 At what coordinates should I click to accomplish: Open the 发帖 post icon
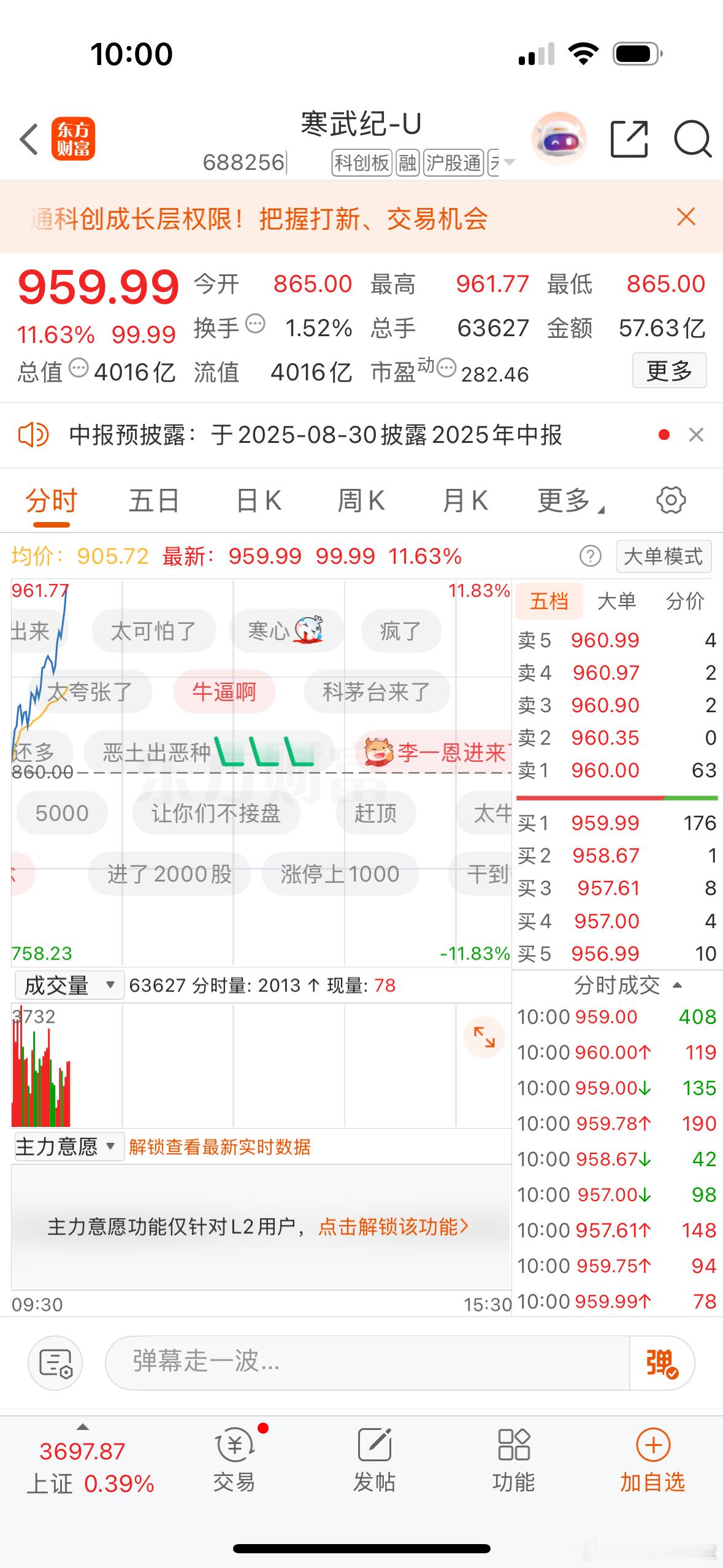coord(374,1461)
